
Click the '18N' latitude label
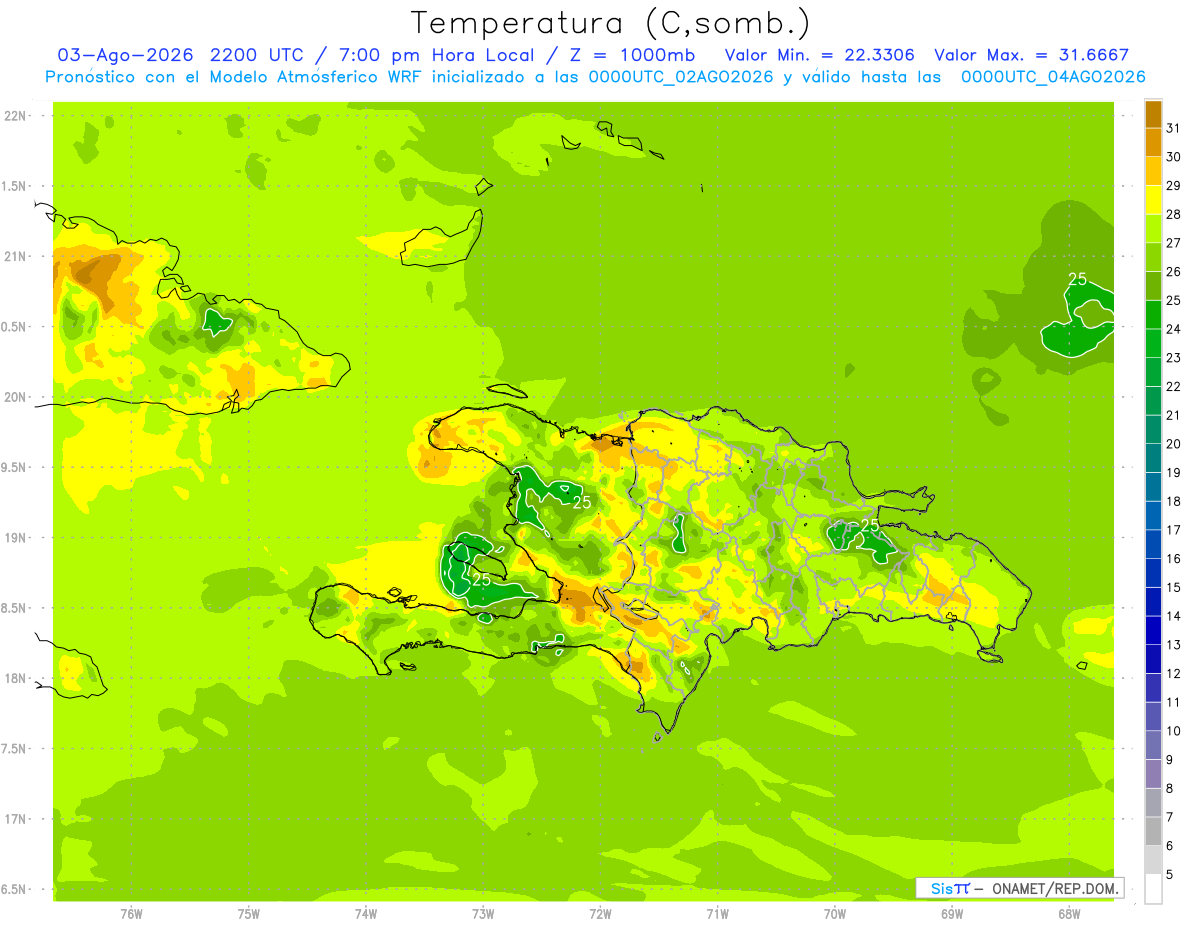click(16, 679)
